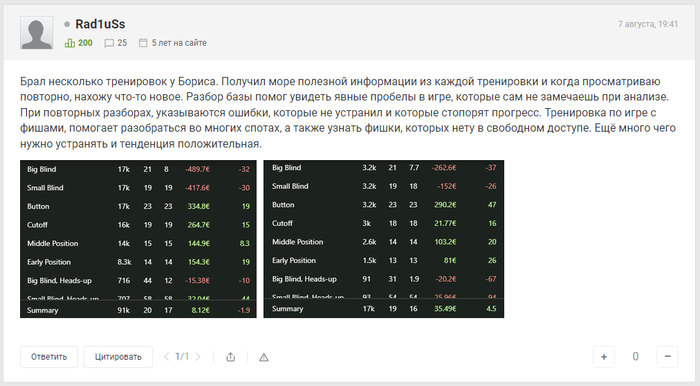Upvote the post with plus button
700x386 pixels.
tap(604, 357)
